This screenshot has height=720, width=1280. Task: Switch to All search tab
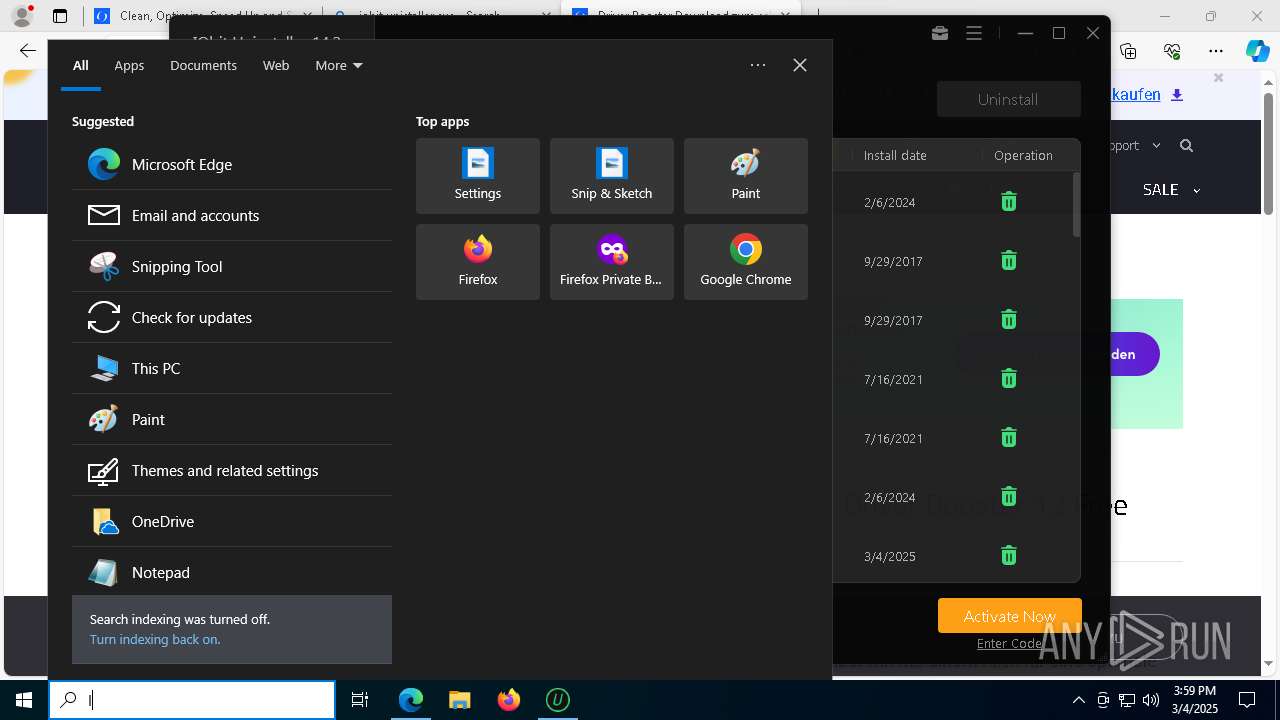click(x=81, y=65)
